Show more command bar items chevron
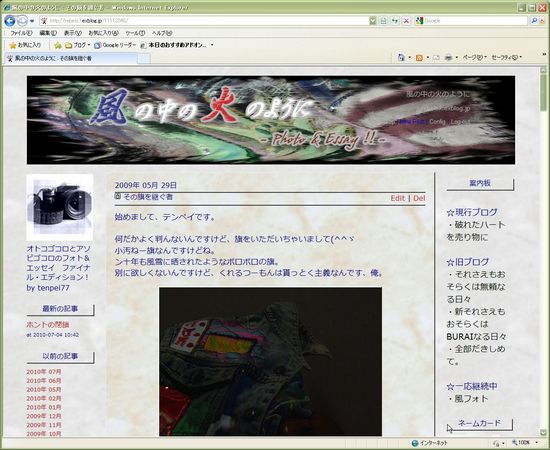 tap(544, 54)
